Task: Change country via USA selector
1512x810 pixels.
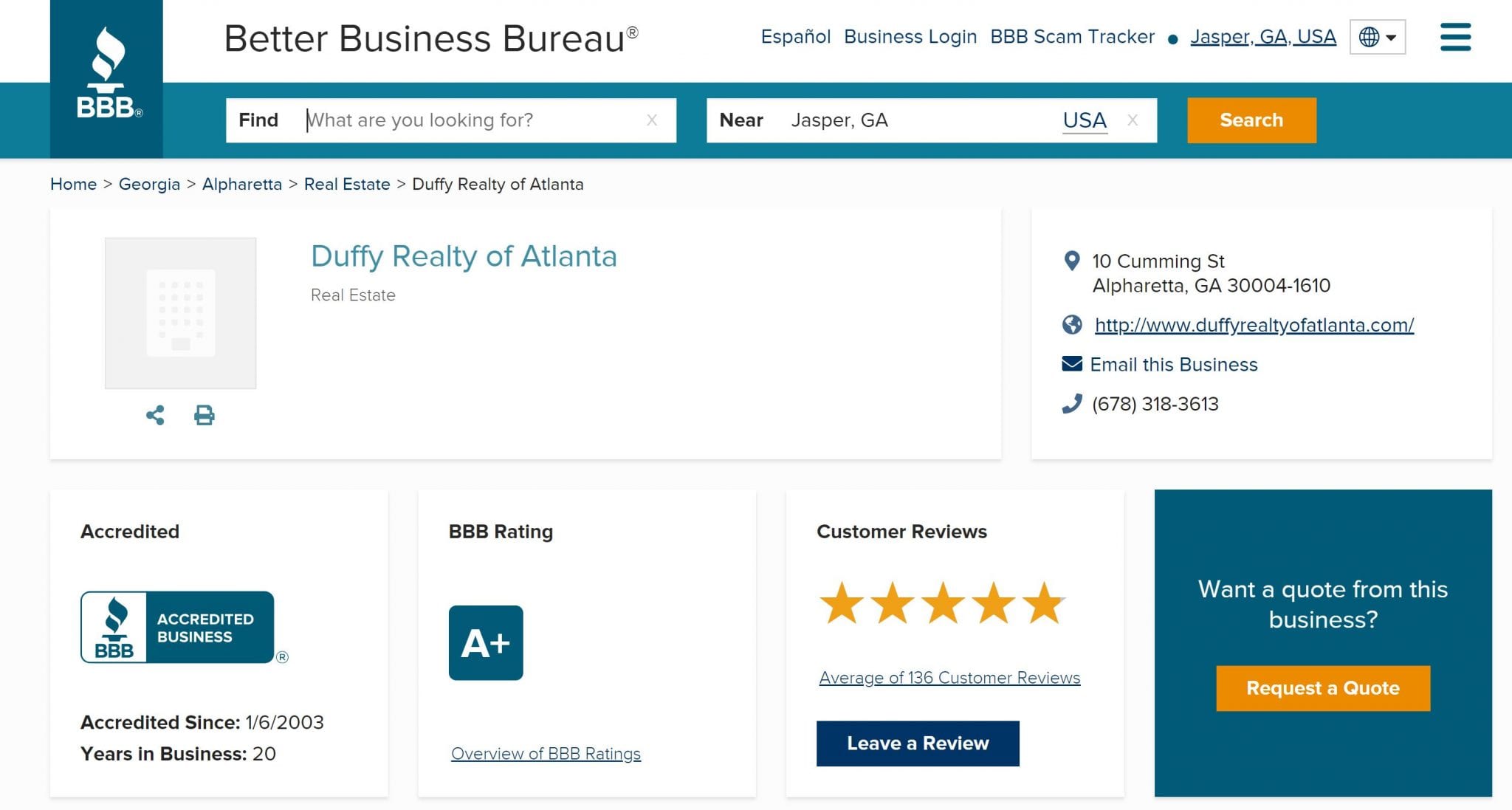Action: 1084,120
